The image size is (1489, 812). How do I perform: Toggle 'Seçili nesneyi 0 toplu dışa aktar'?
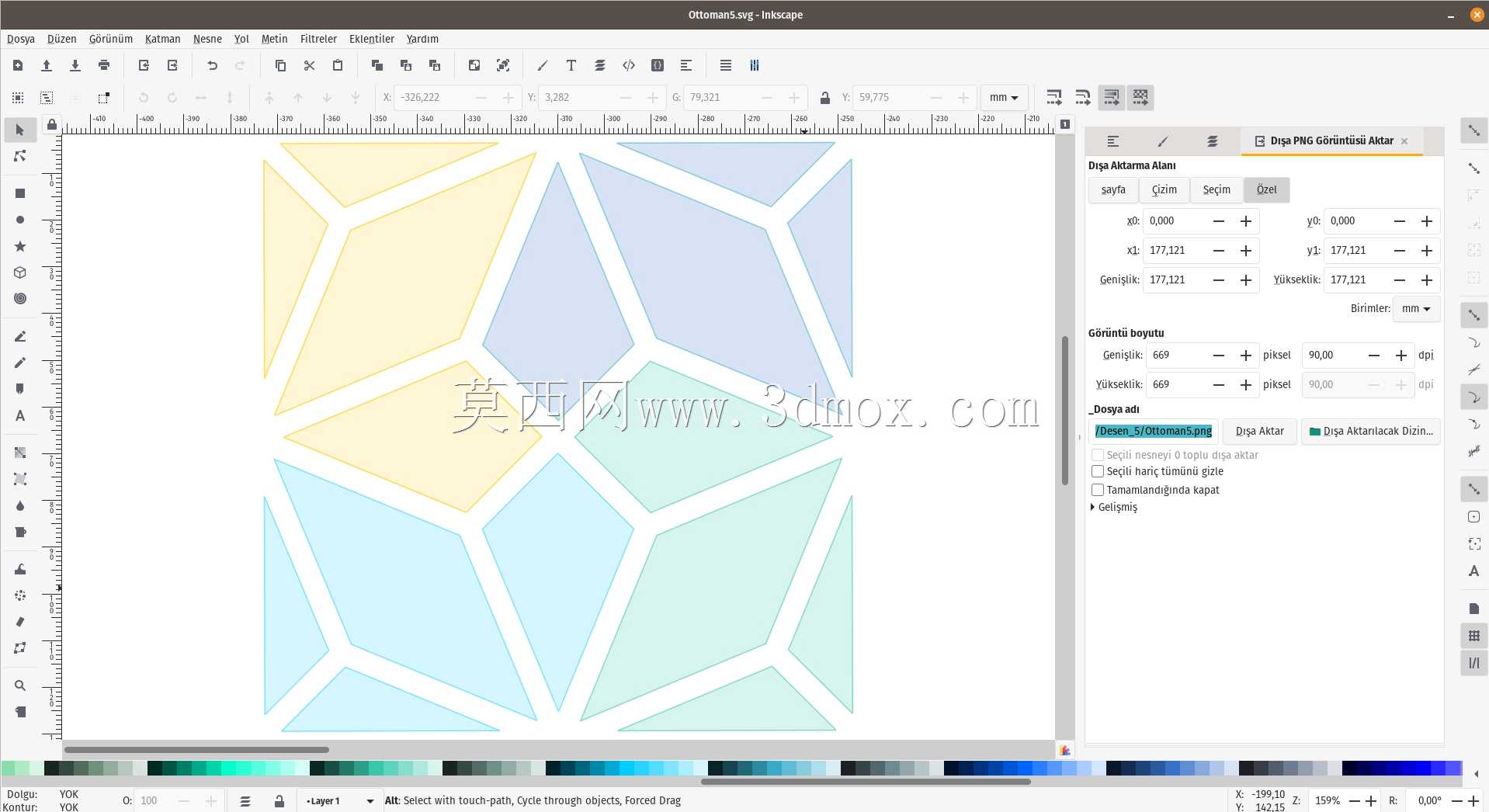(x=1098, y=455)
